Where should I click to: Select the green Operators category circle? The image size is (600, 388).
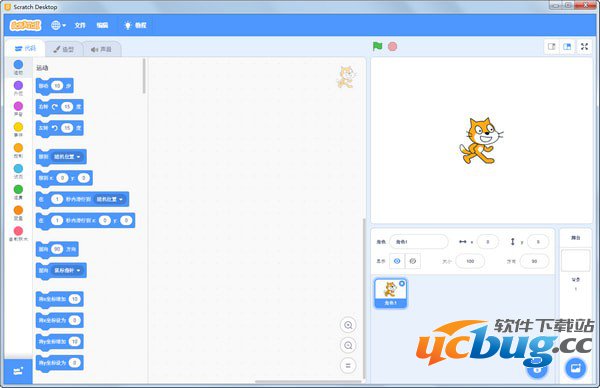click(x=18, y=189)
